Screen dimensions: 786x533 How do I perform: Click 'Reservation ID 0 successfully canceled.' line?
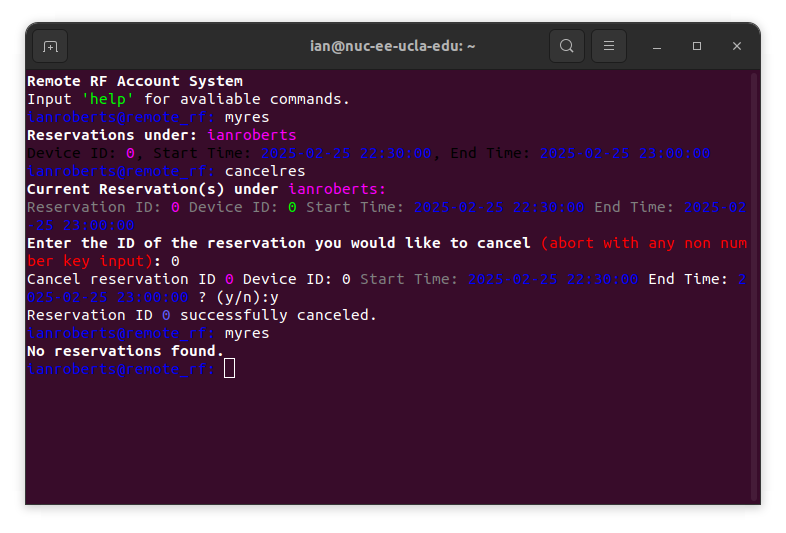[x=202, y=315]
